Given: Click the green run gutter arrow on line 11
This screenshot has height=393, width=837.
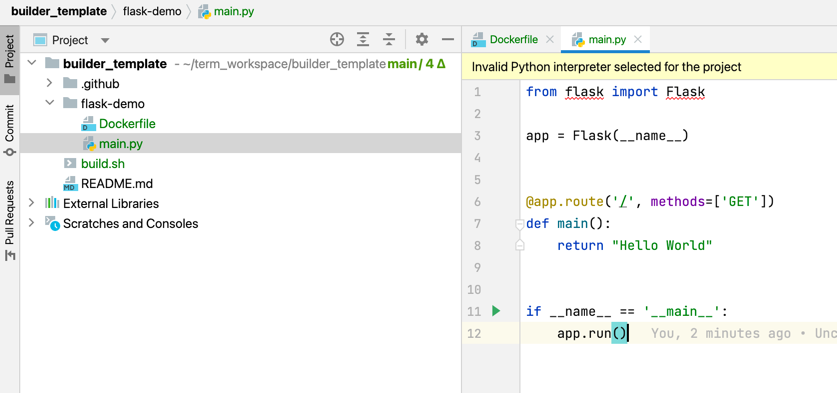Looking at the screenshot, I should (496, 311).
